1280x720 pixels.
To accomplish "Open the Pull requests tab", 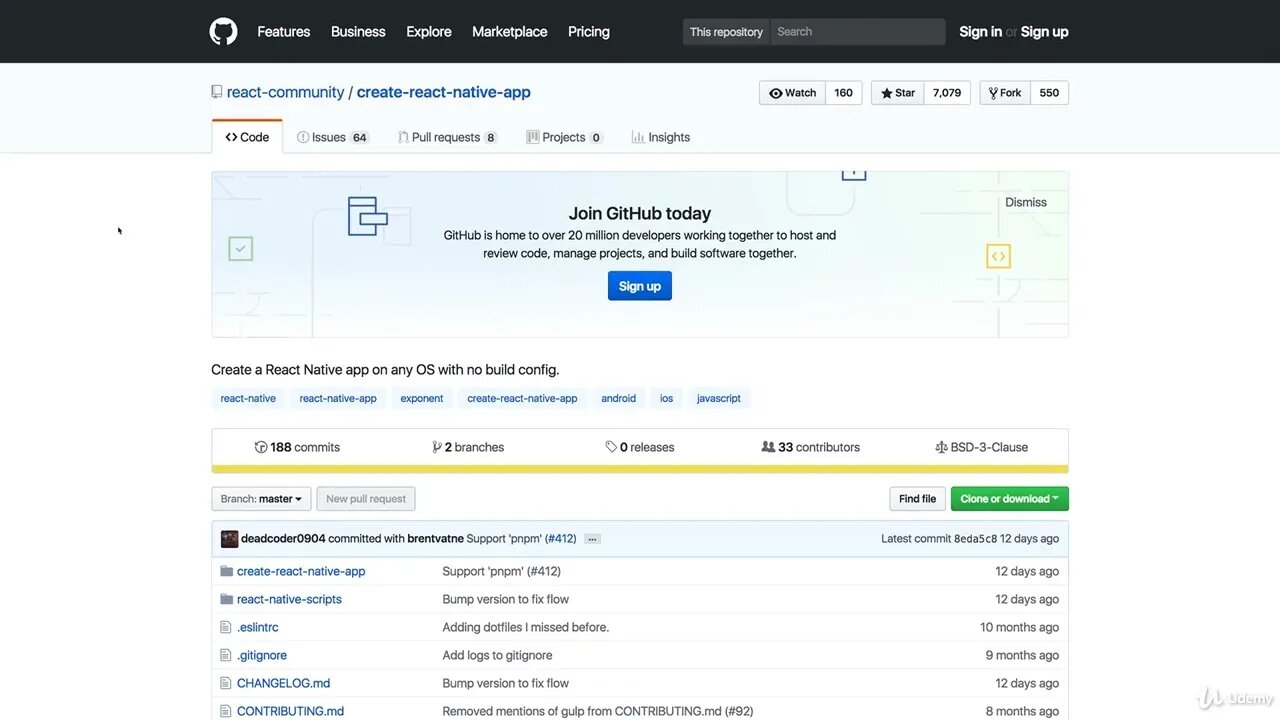I will 447,137.
